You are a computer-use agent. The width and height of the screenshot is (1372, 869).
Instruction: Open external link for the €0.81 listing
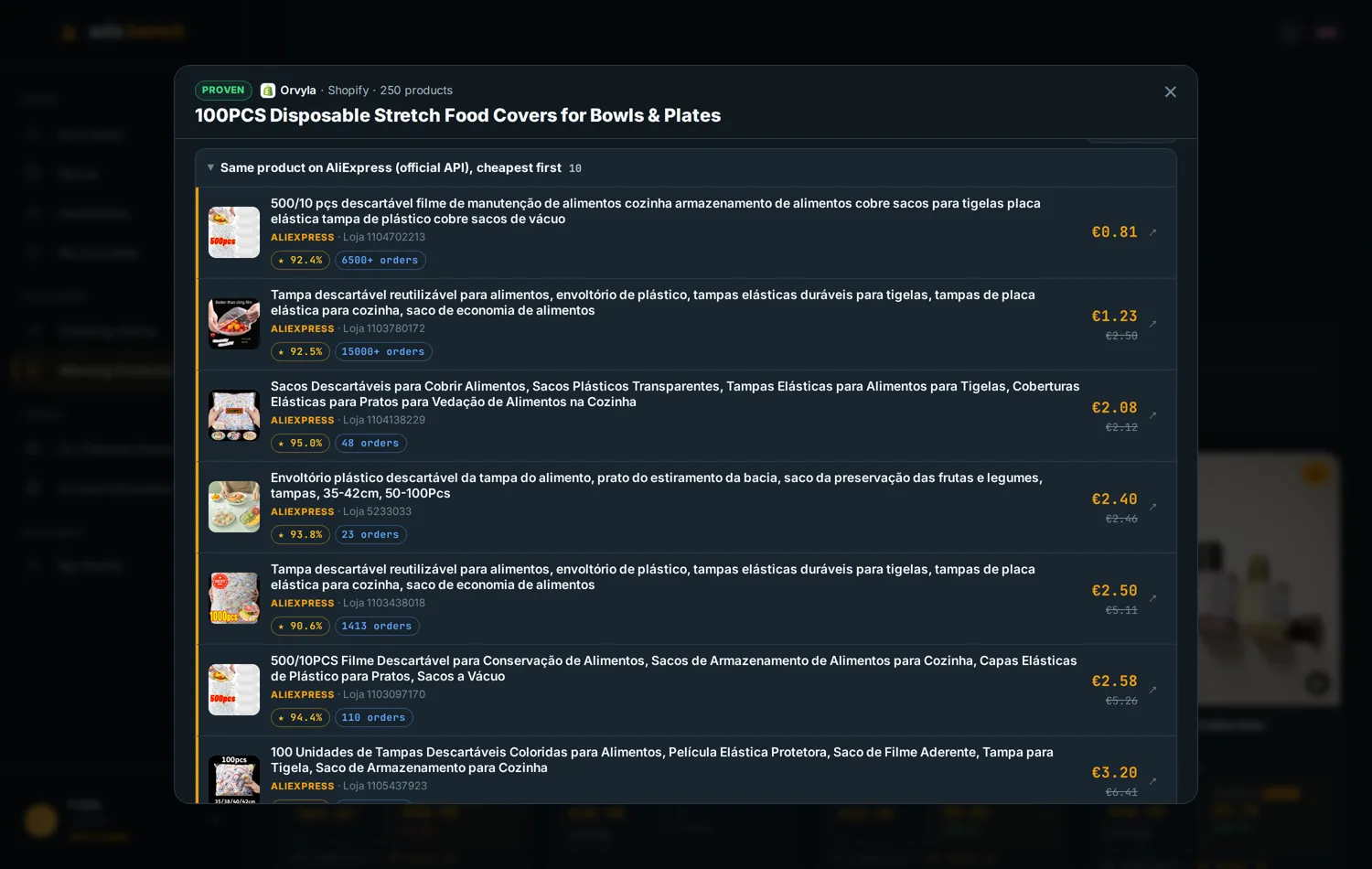point(1152,232)
